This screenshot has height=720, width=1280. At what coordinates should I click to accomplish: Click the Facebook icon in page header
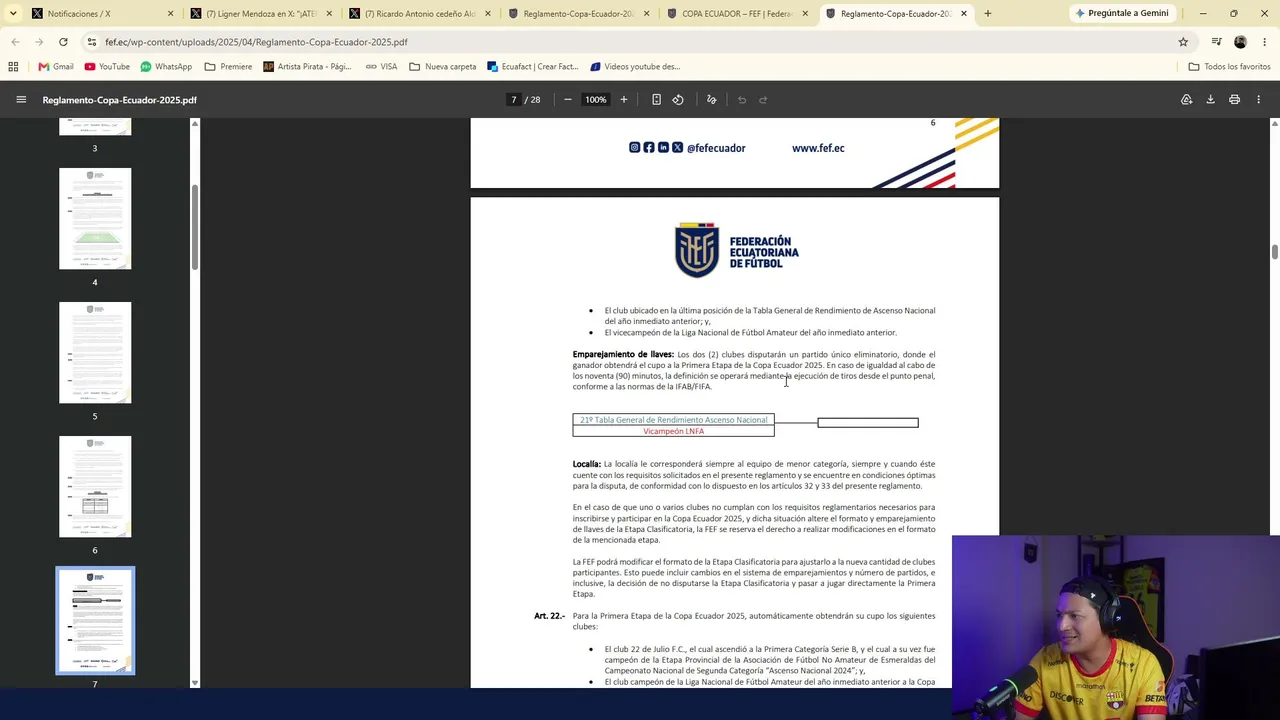649,148
